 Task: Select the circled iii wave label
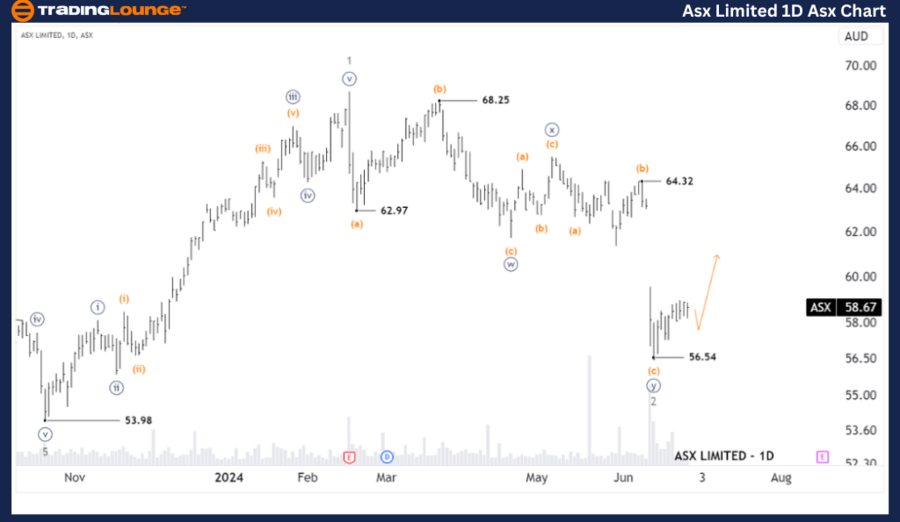[x=292, y=97]
